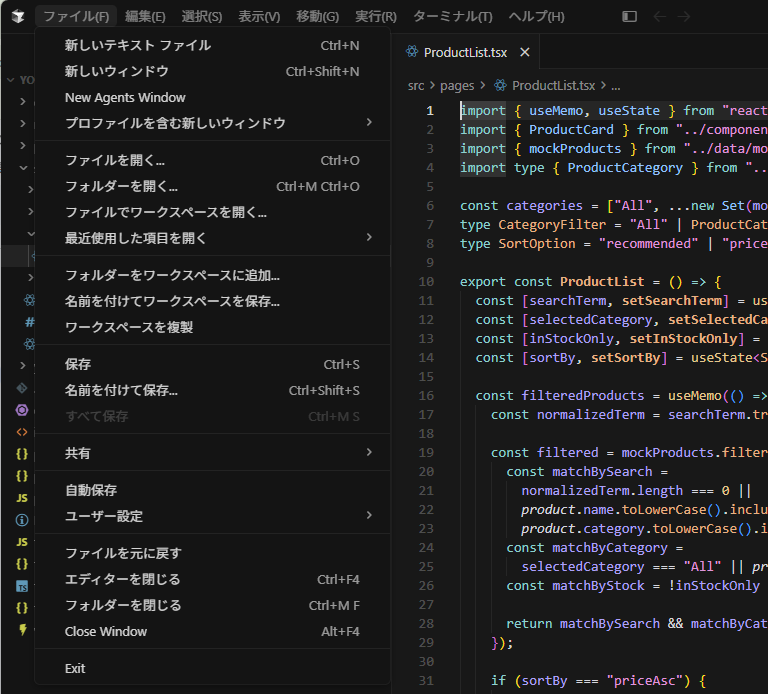This screenshot has width=768, height=694.
Task: Click 'if (sortBy === "priceAsc")' text
Action: click(591, 681)
